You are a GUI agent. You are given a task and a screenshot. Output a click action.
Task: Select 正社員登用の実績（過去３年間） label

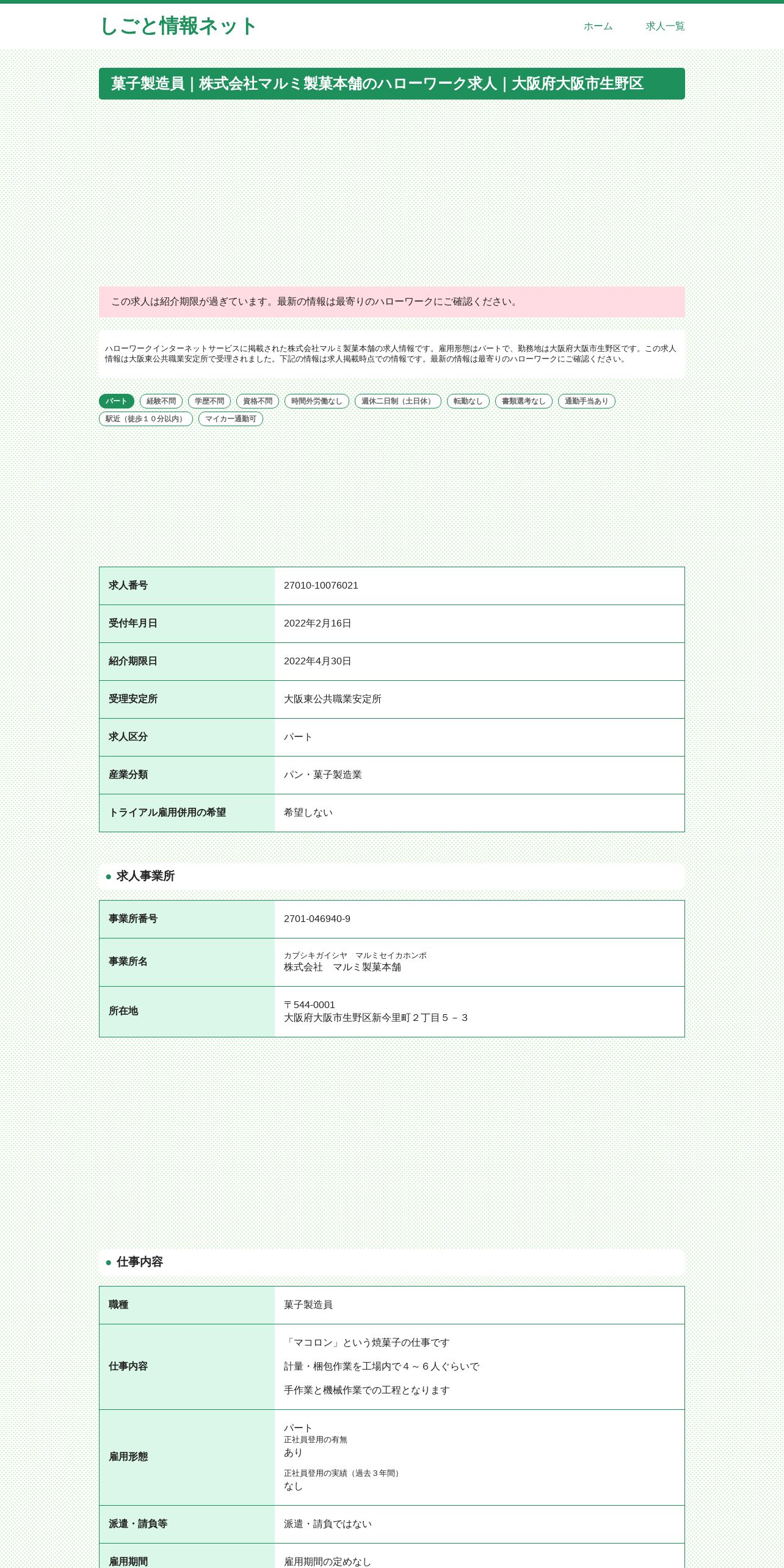(x=343, y=1473)
